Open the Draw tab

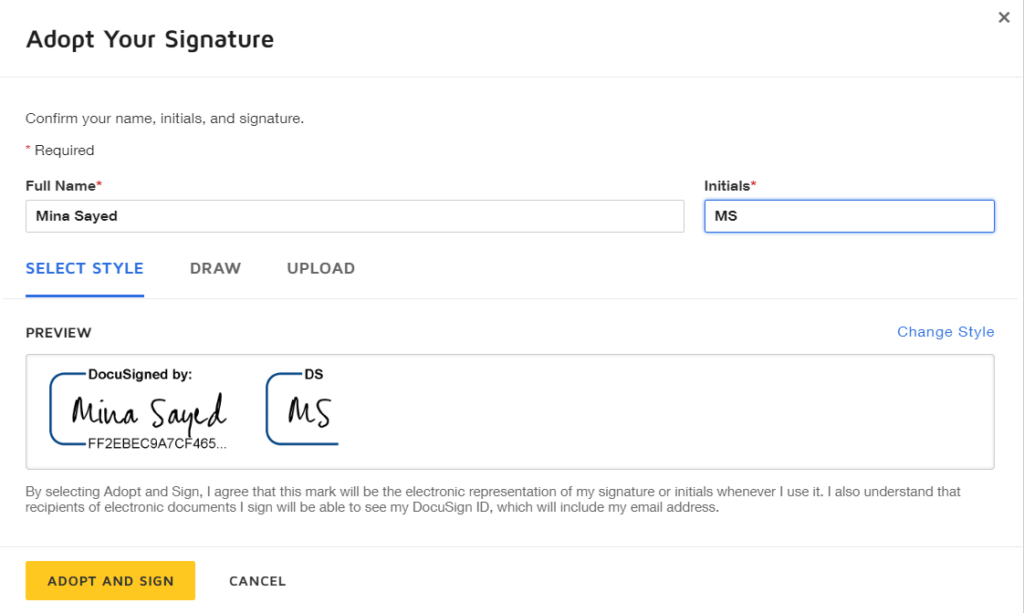click(x=216, y=268)
